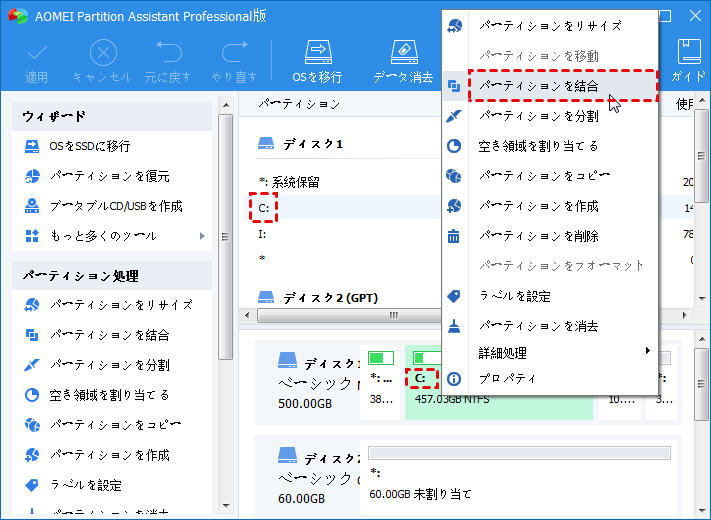Screen dimensions: 711x520
Task: Click もっと多くのツール grid icon in sidebar
Action: click(32, 236)
